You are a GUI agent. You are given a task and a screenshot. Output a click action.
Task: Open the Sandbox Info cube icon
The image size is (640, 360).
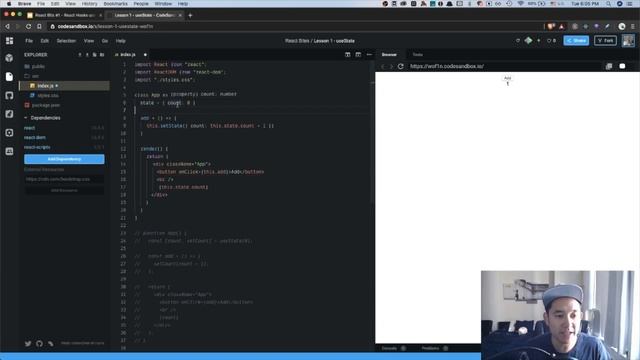[x=9, y=58]
